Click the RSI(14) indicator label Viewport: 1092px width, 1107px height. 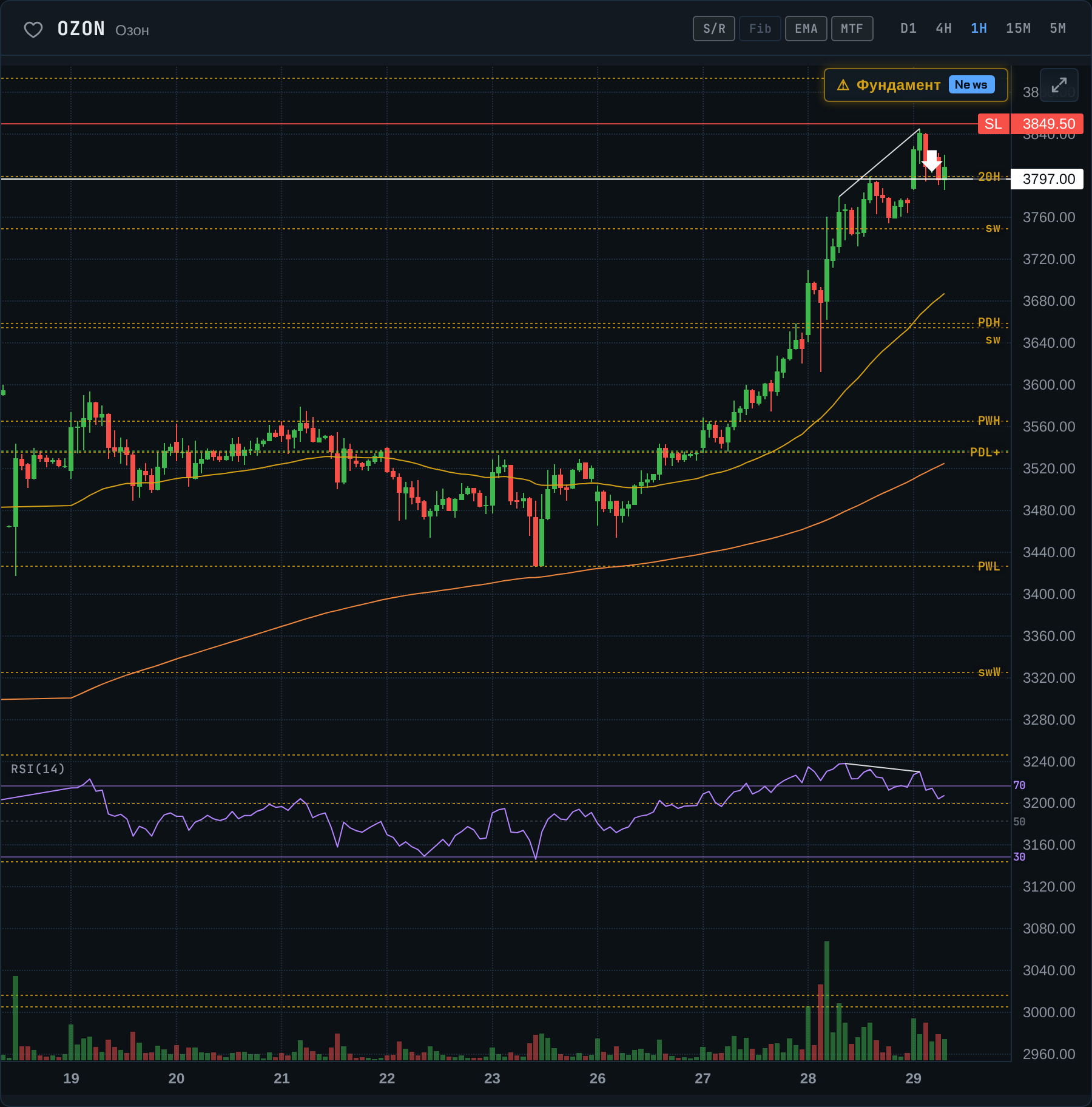click(38, 769)
